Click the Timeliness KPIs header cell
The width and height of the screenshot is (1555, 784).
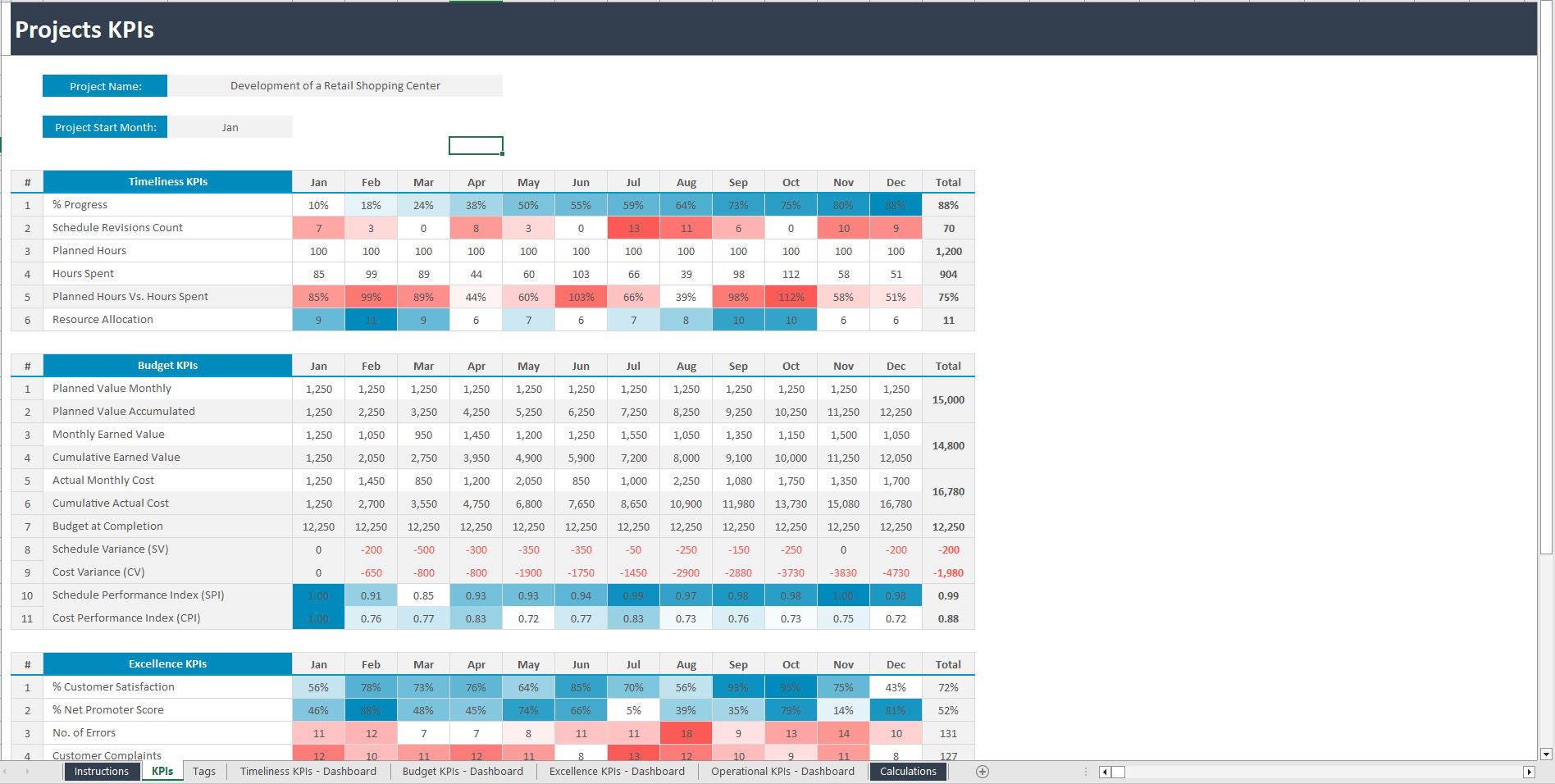[167, 181]
